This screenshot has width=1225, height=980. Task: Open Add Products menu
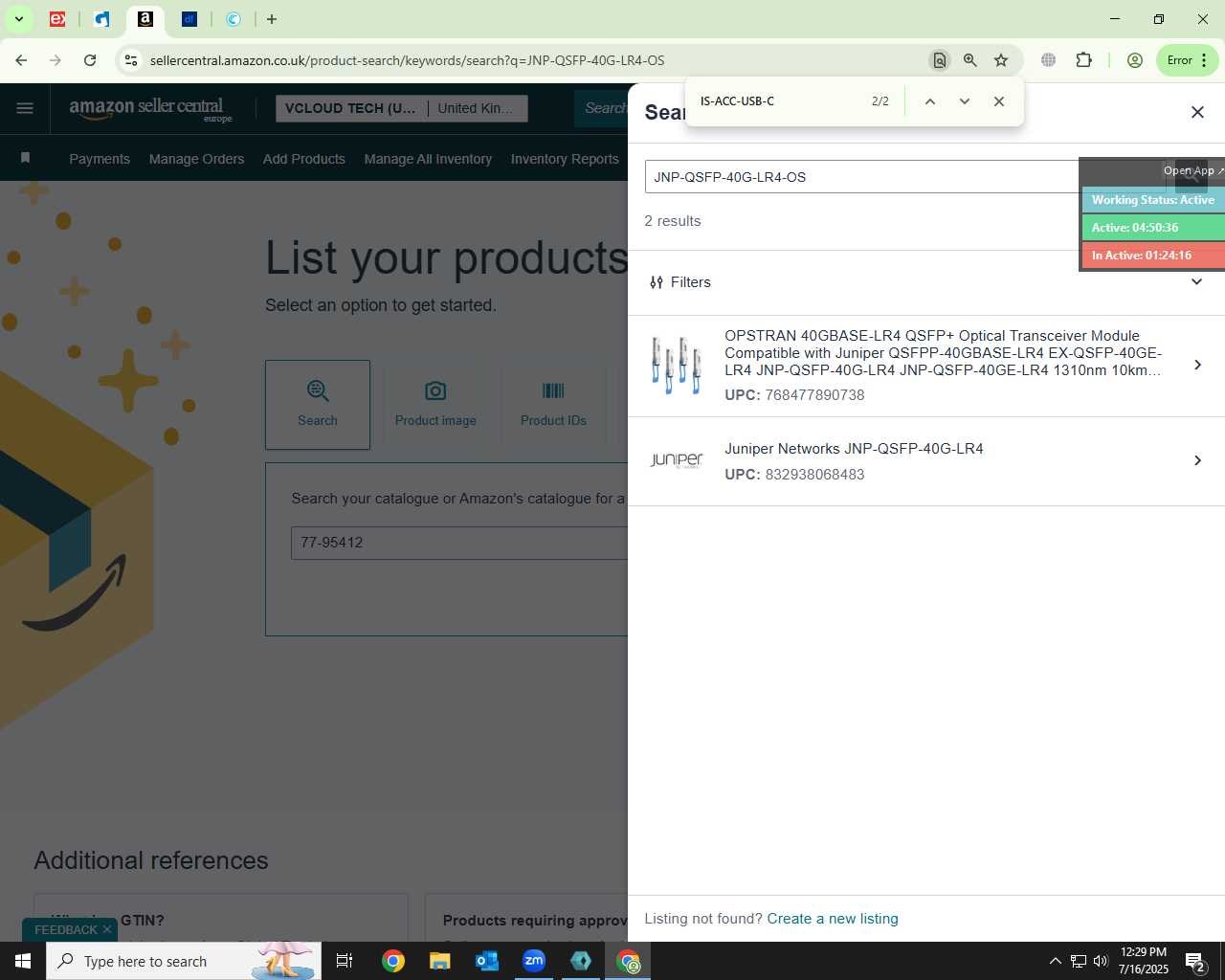[x=304, y=159]
